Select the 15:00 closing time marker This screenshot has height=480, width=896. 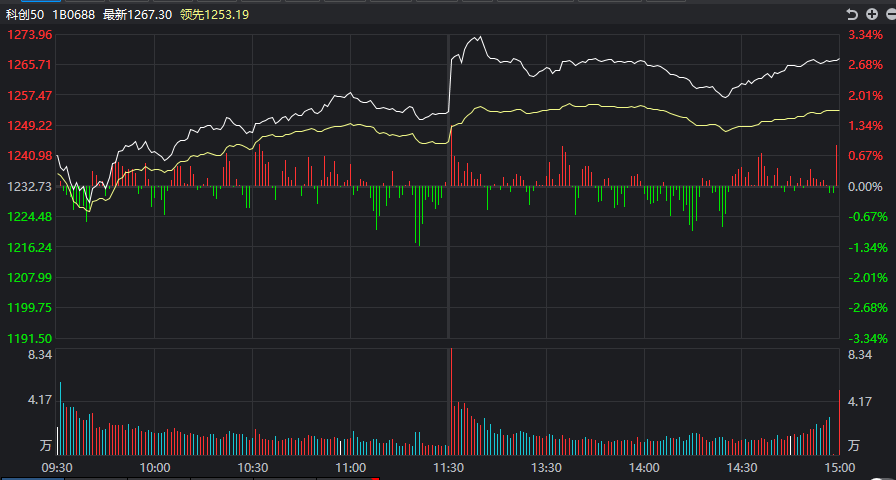pos(839,467)
